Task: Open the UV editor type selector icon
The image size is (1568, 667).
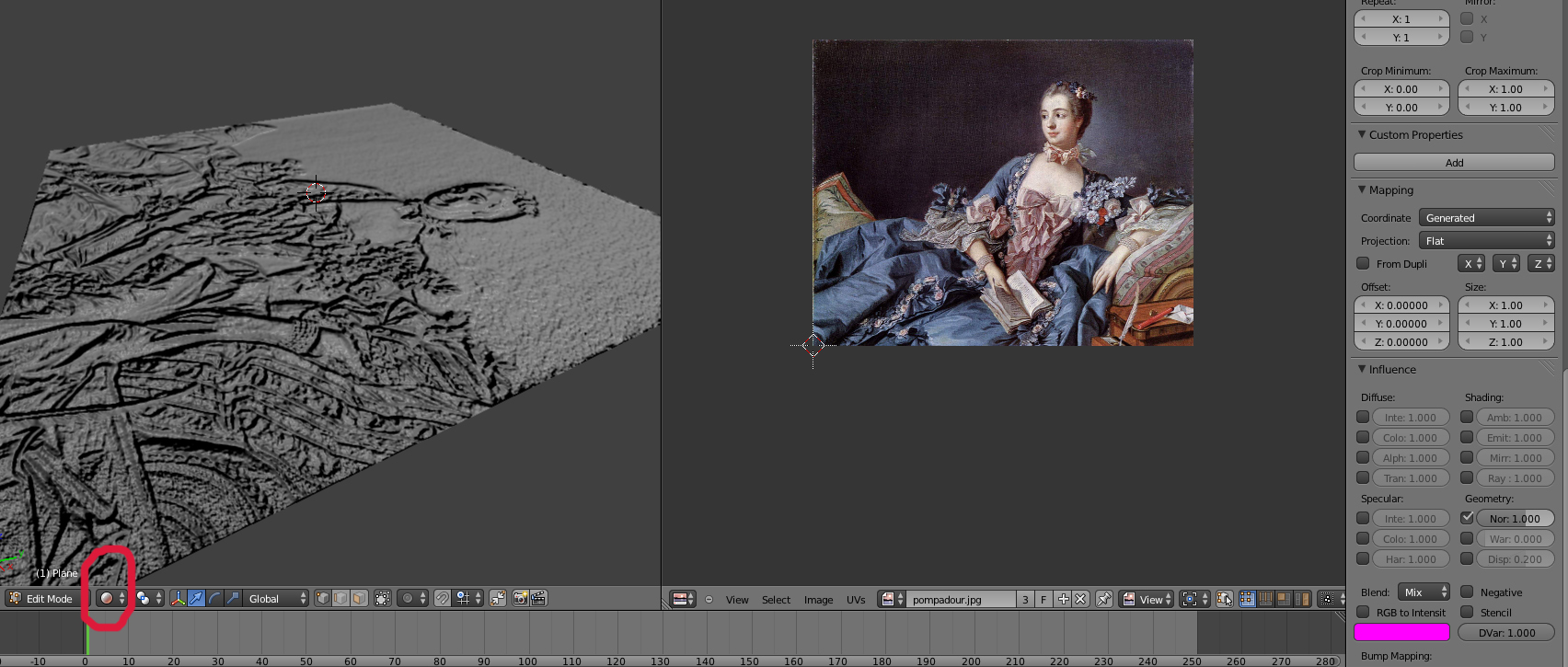Action: (683, 599)
